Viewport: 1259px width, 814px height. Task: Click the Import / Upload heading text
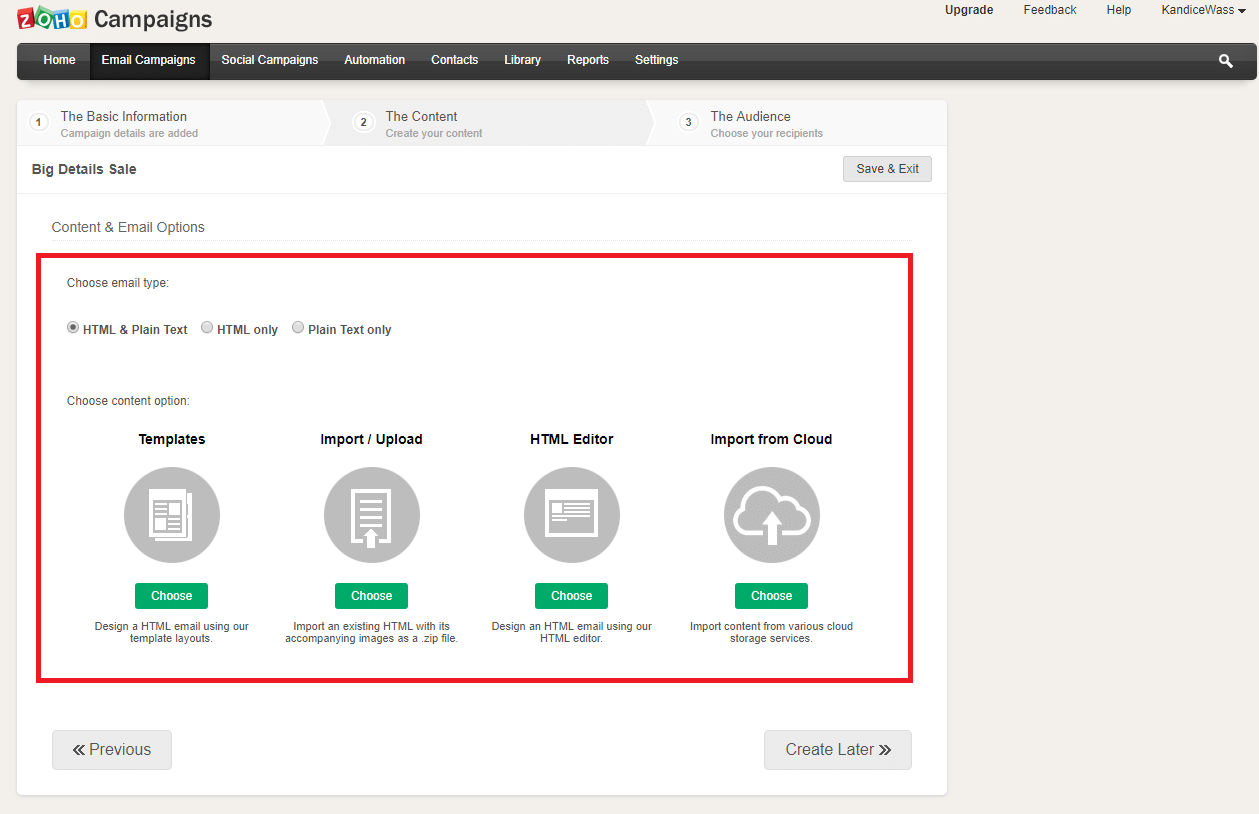(x=372, y=439)
